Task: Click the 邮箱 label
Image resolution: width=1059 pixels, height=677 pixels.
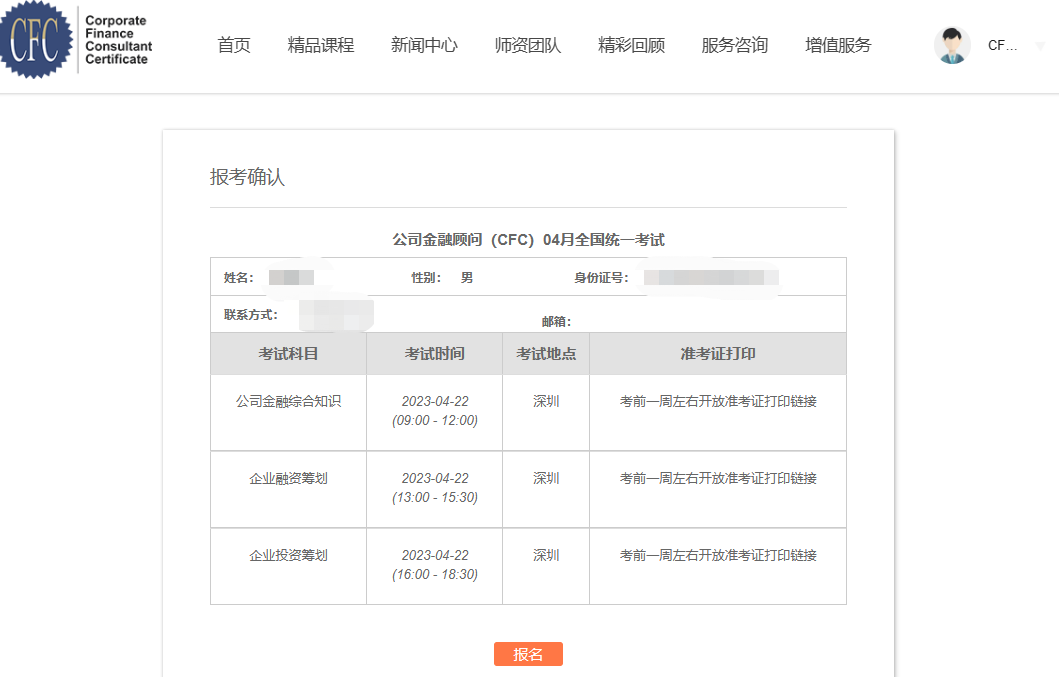Action: [557, 322]
